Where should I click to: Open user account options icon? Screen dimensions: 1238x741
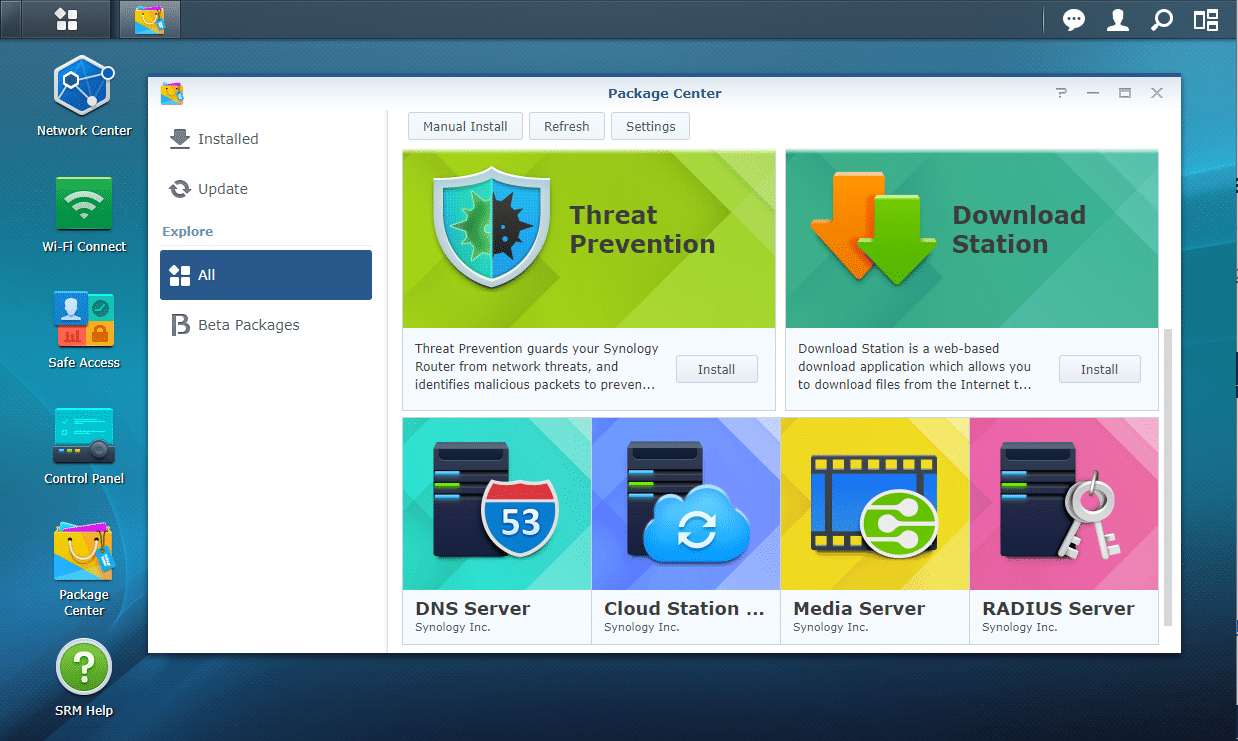coord(1118,20)
